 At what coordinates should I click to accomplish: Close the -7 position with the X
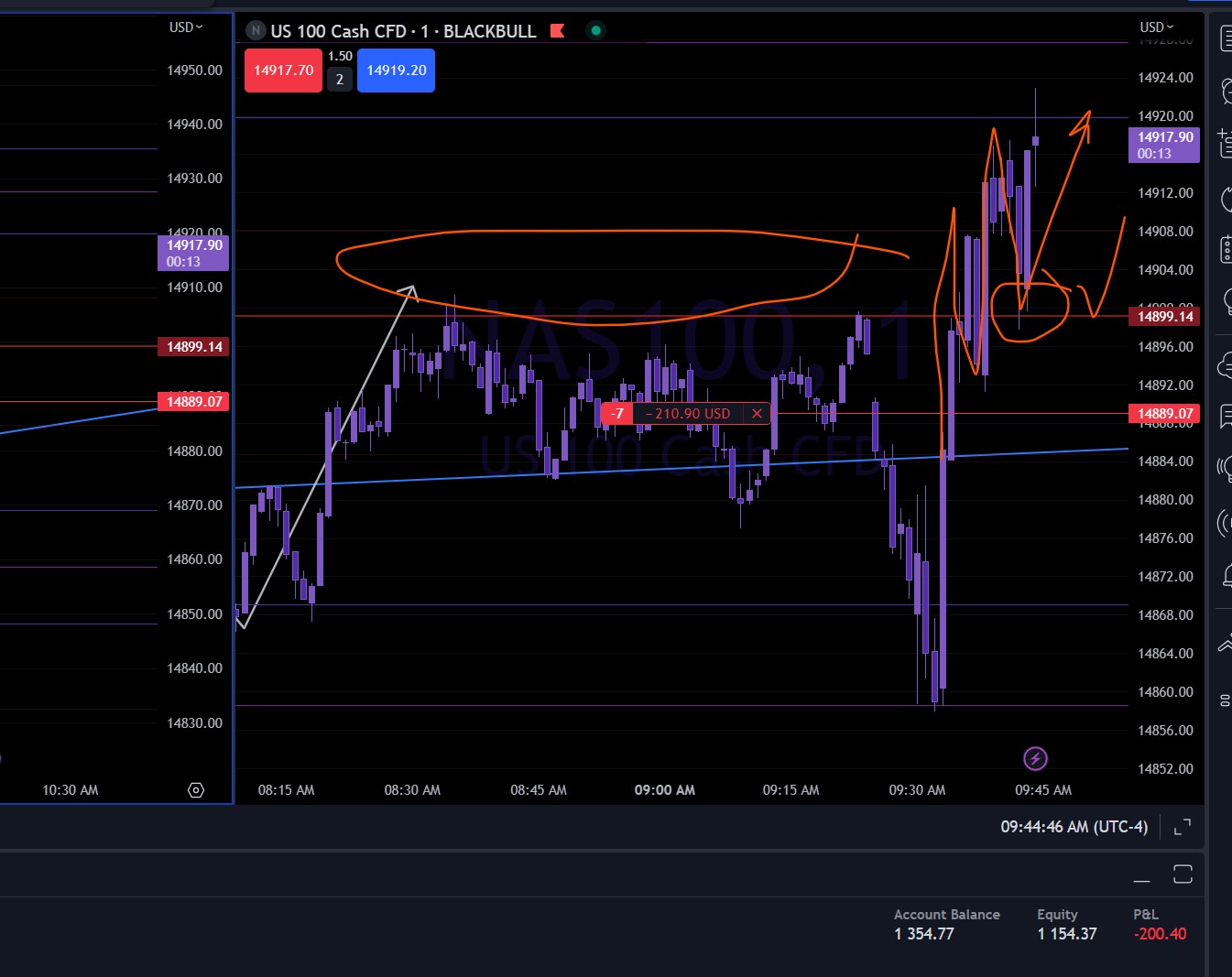(x=757, y=414)
